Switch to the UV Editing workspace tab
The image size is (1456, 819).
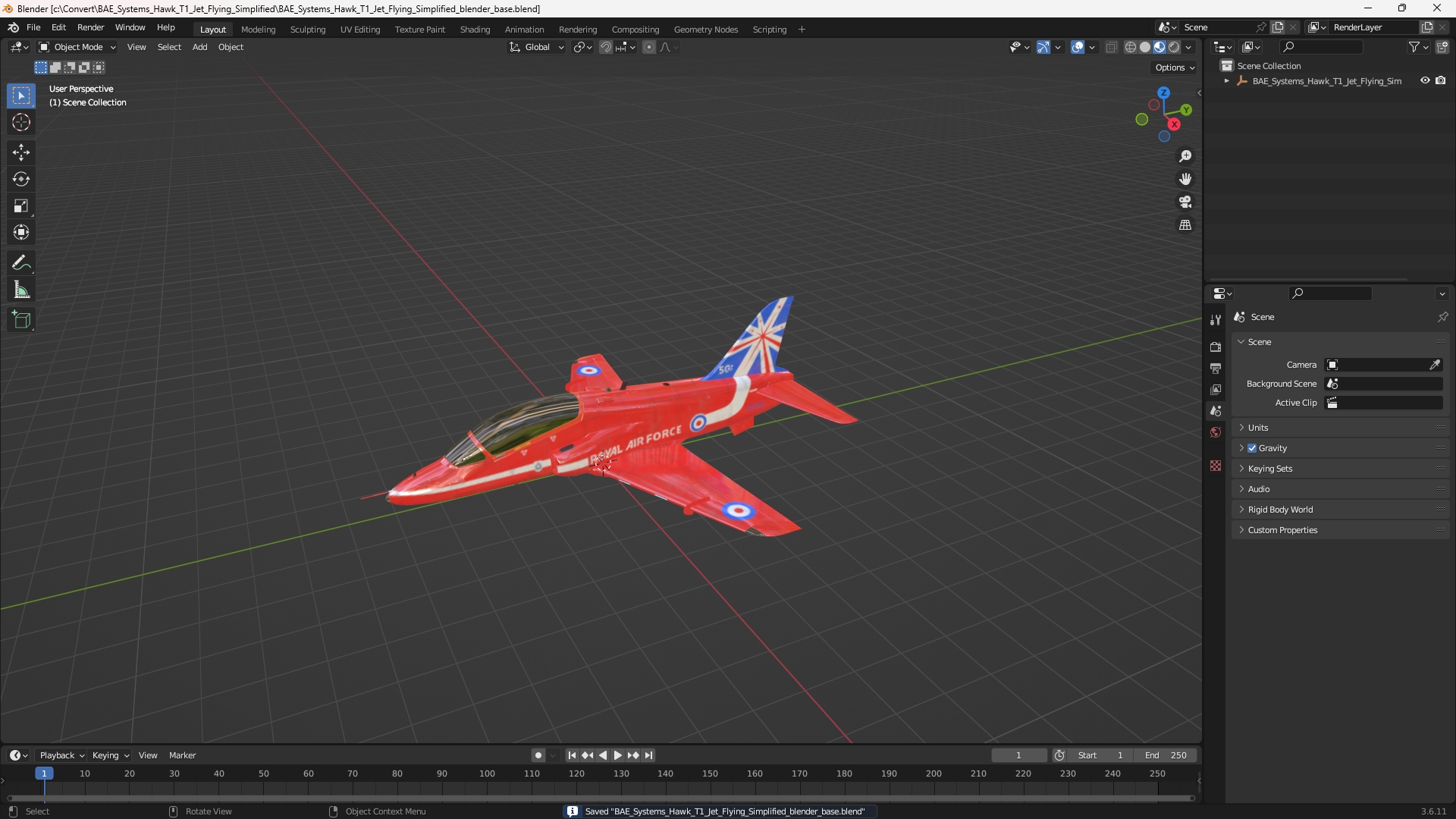[x=360, y=30]
